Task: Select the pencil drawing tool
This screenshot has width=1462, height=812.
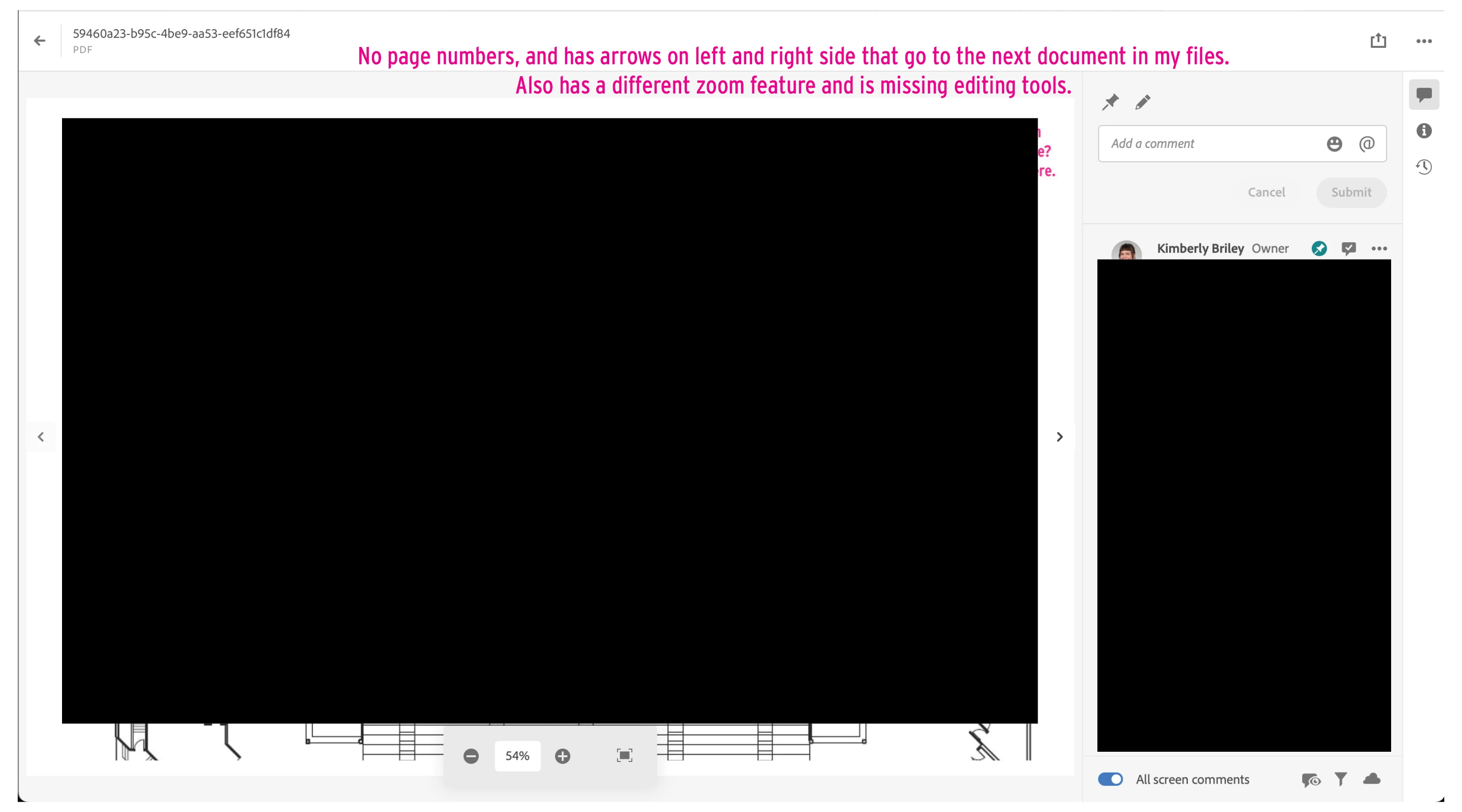Action: pyautogui.click(x=1143, y=102)
